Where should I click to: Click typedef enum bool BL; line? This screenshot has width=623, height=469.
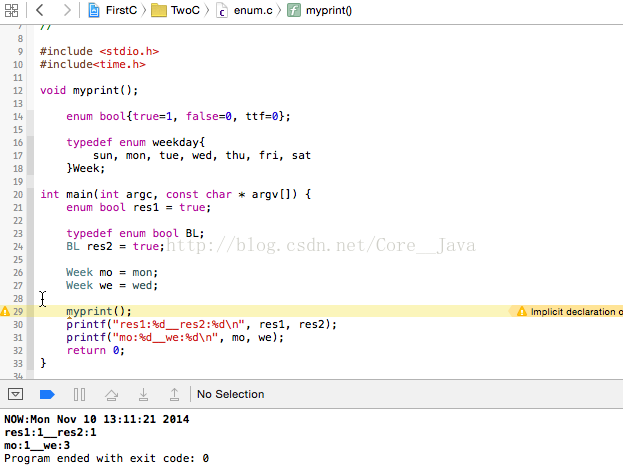pos(135,233)
